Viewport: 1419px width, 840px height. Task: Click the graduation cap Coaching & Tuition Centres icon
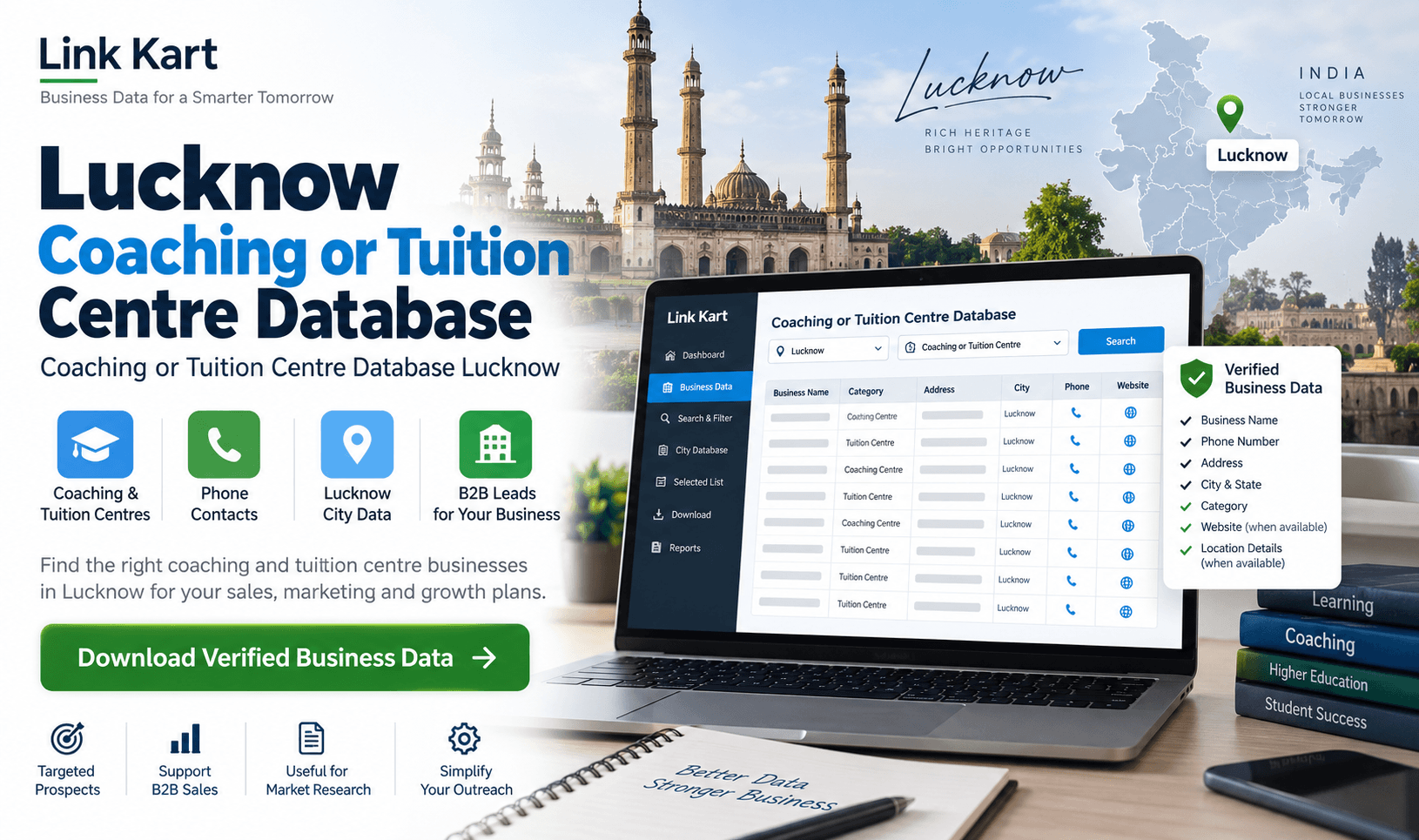(95, 444)
